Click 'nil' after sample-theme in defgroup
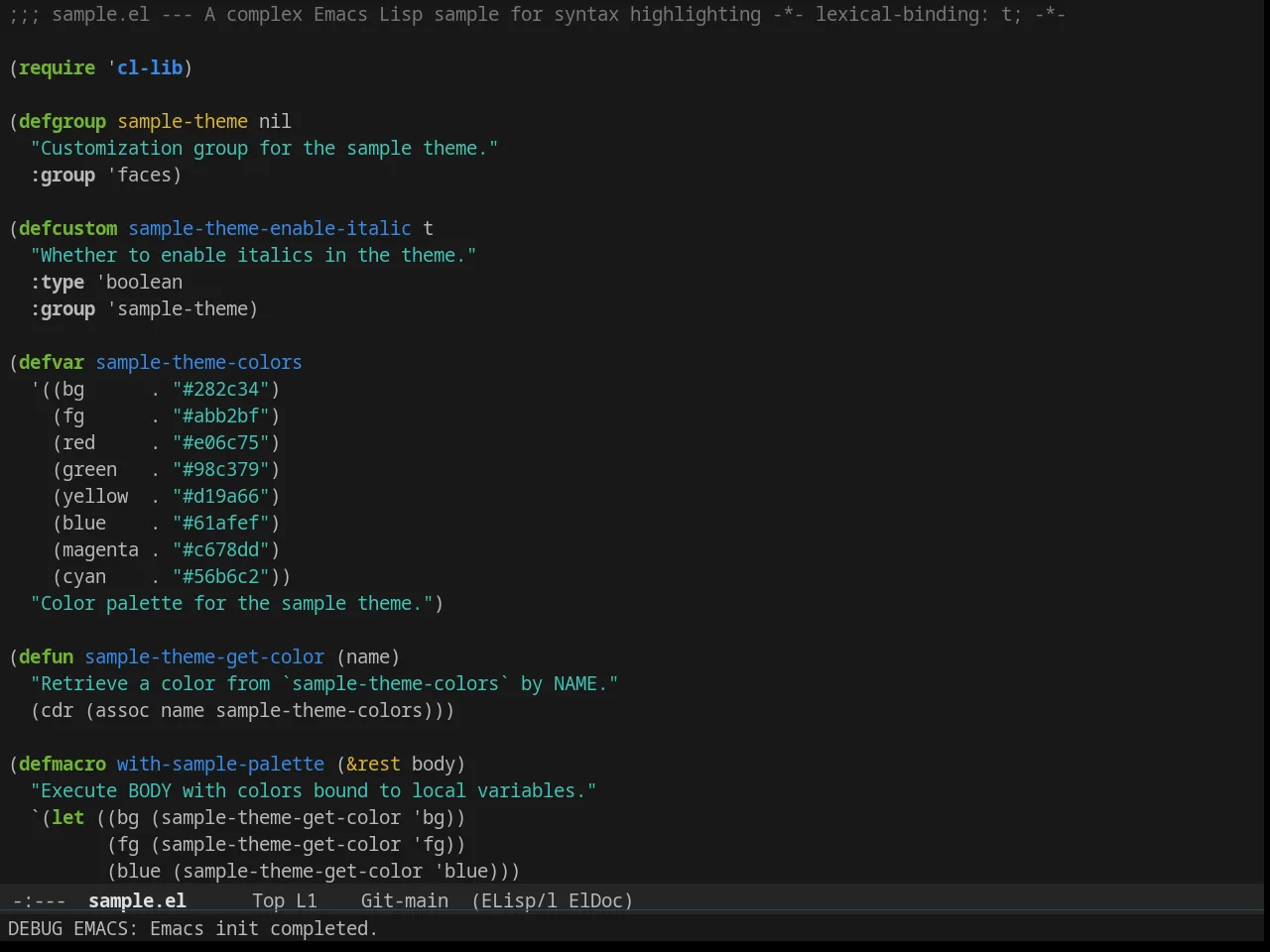The height and width of the screenshot is (952, 1270). coord(276,121)
